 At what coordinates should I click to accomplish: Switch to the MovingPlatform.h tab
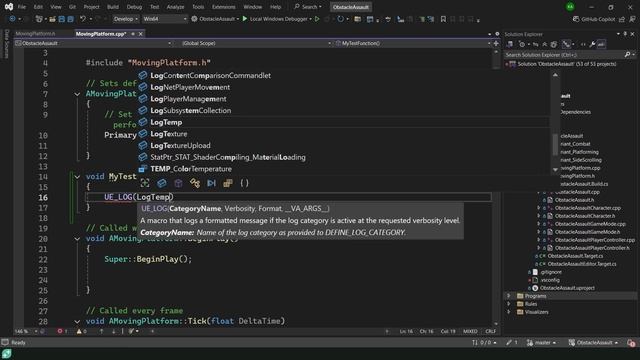point(36,34)
